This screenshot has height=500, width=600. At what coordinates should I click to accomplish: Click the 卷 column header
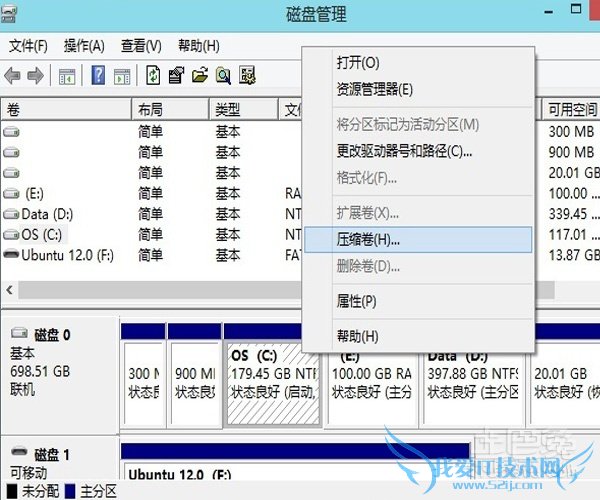pos(66,110)
